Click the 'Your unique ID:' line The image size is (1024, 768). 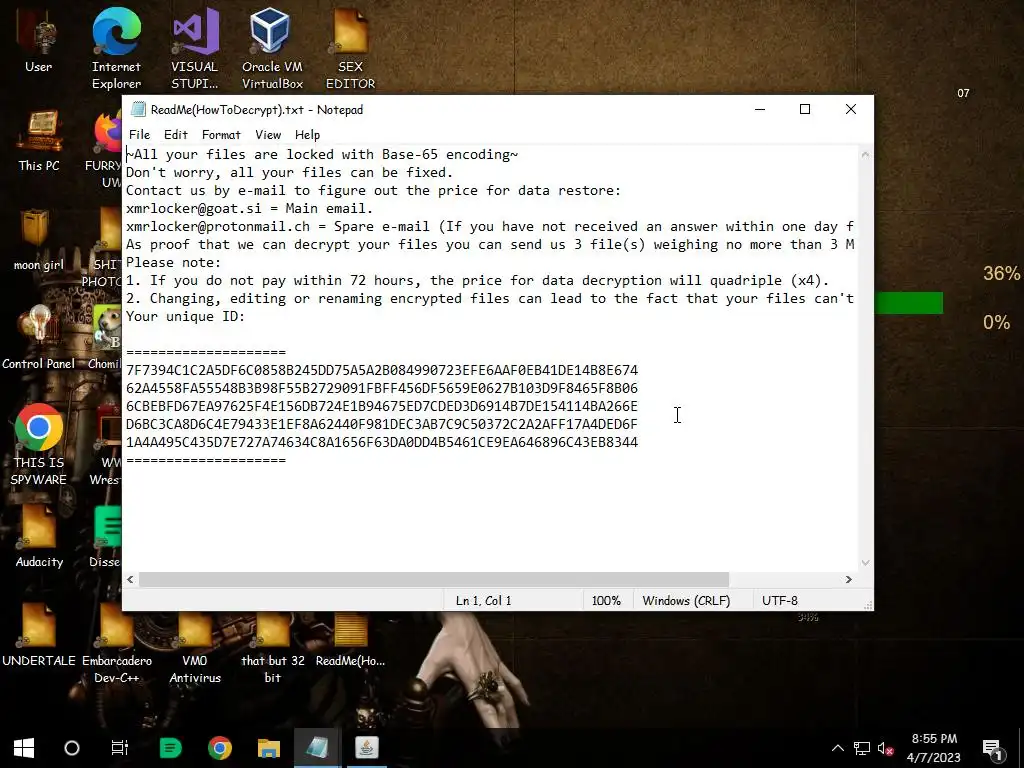tap(185, 316)
